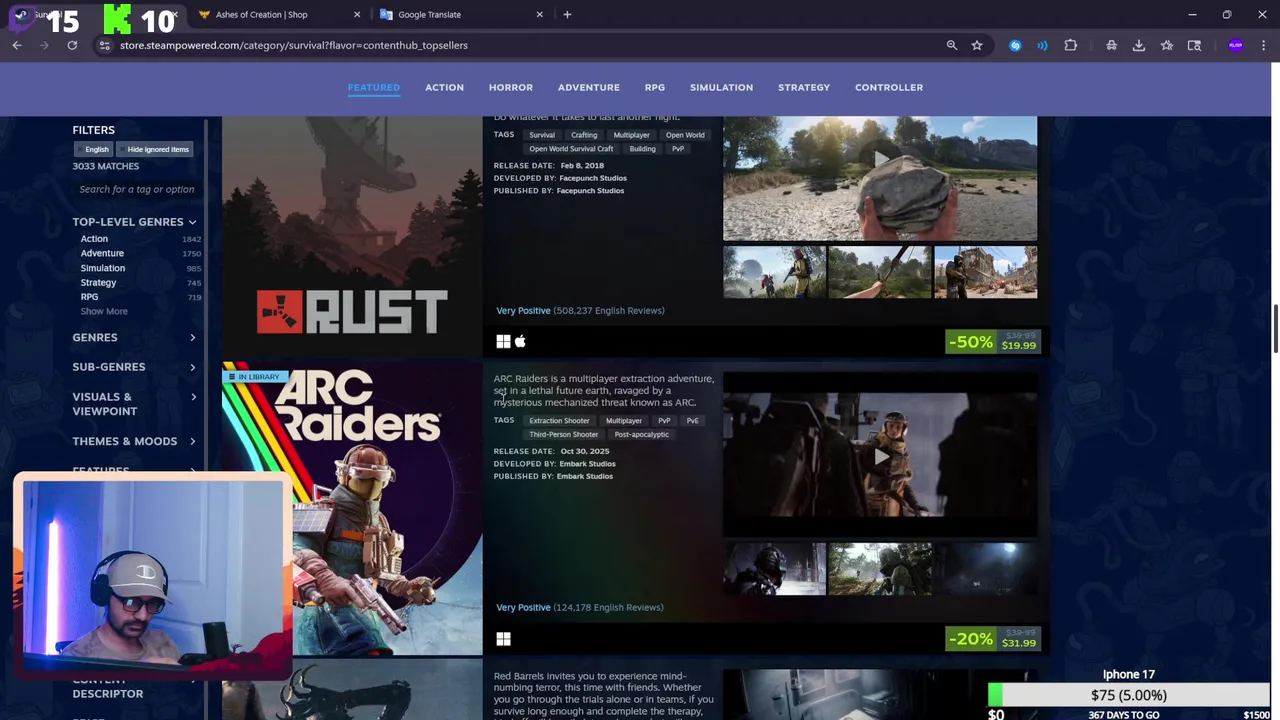Click the Windows platform icon for Rust
The height and width of the screenshot is (720, 1280).
[x=503, y=342]
